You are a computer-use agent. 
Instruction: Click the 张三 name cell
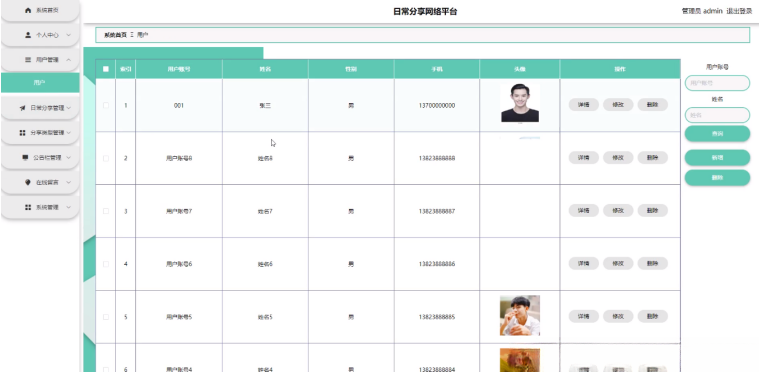[x=265, y=105]
